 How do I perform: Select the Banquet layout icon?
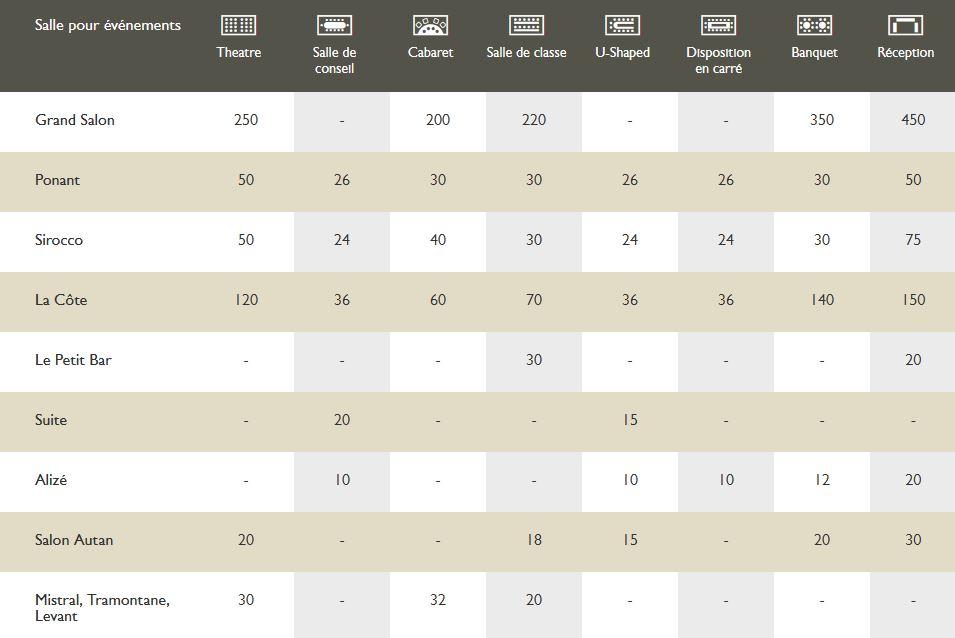(814, 25)
